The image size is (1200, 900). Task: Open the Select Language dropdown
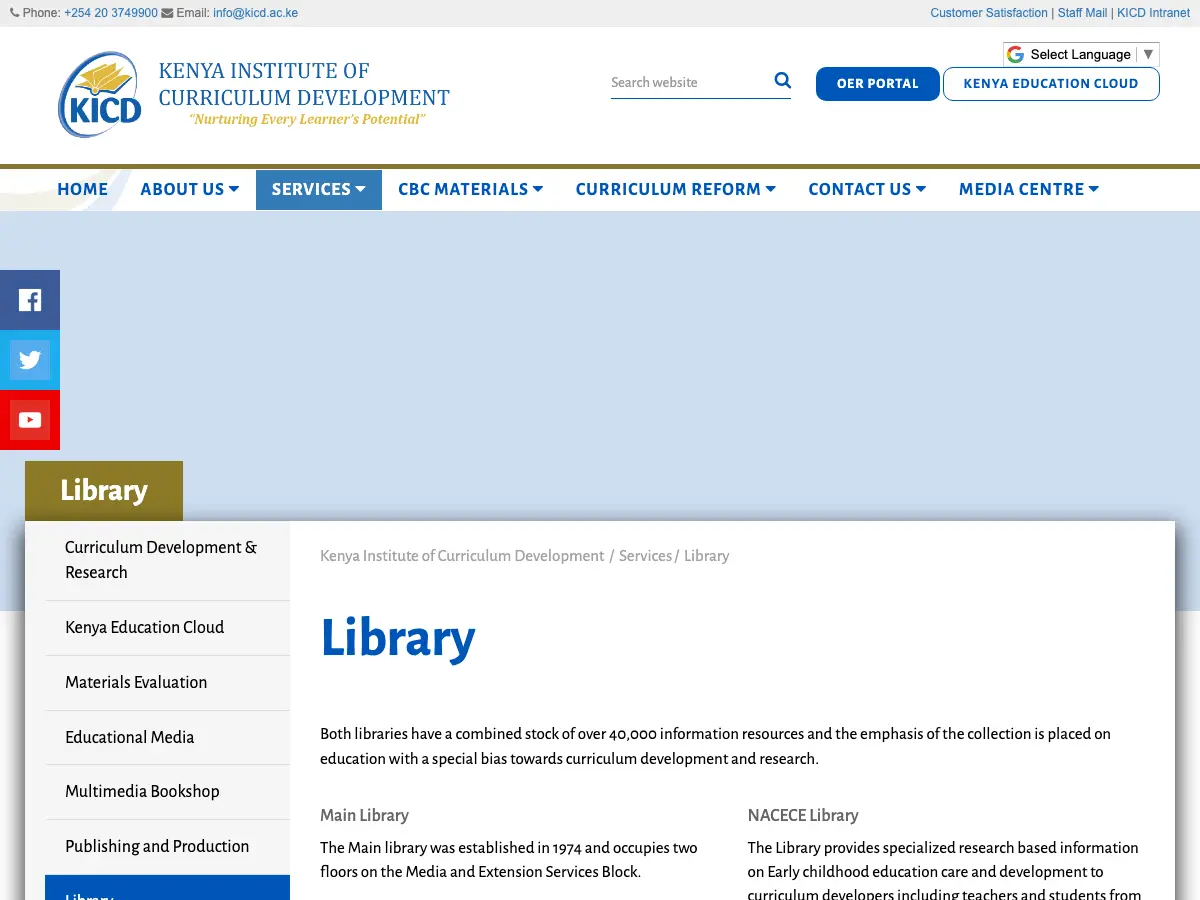tap(1081, 54)
